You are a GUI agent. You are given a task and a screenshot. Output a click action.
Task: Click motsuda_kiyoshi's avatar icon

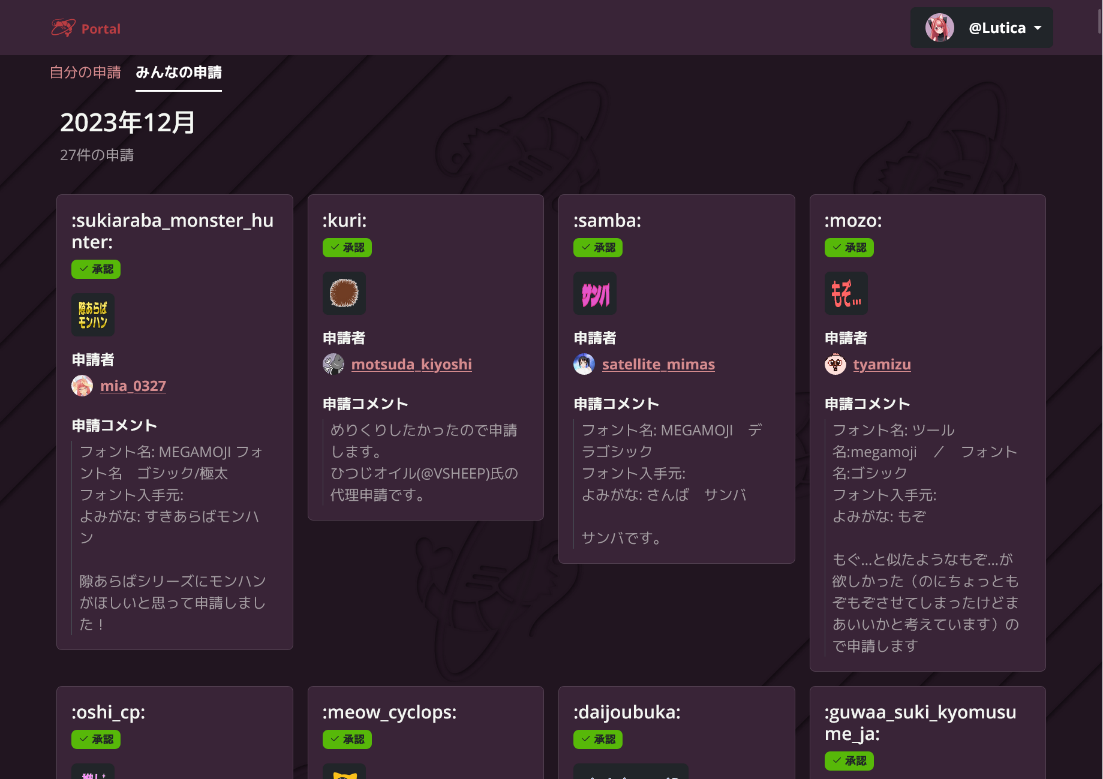334,364
